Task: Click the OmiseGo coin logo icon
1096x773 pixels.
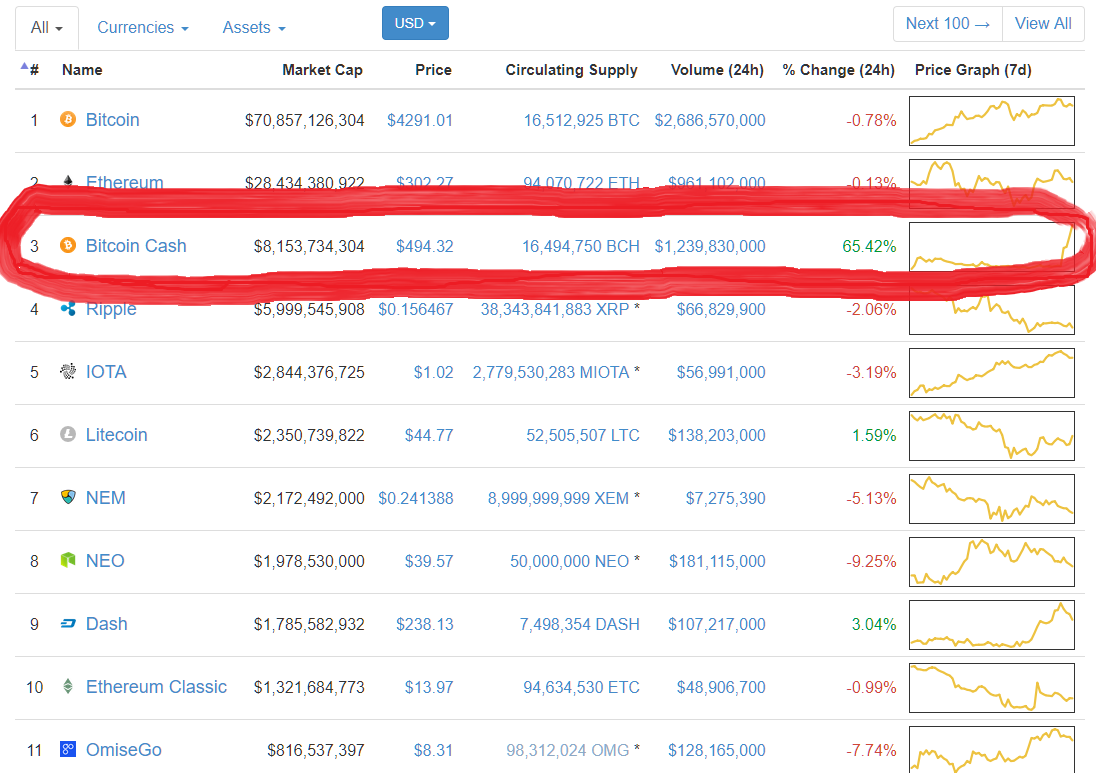Action: click(x=67, y=750)
